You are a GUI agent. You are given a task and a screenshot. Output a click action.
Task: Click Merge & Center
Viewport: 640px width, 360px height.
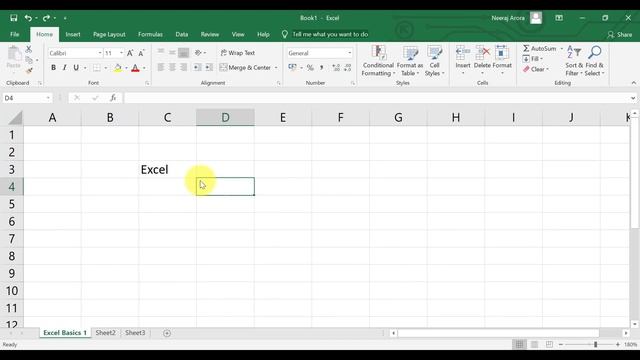[245, 67]
